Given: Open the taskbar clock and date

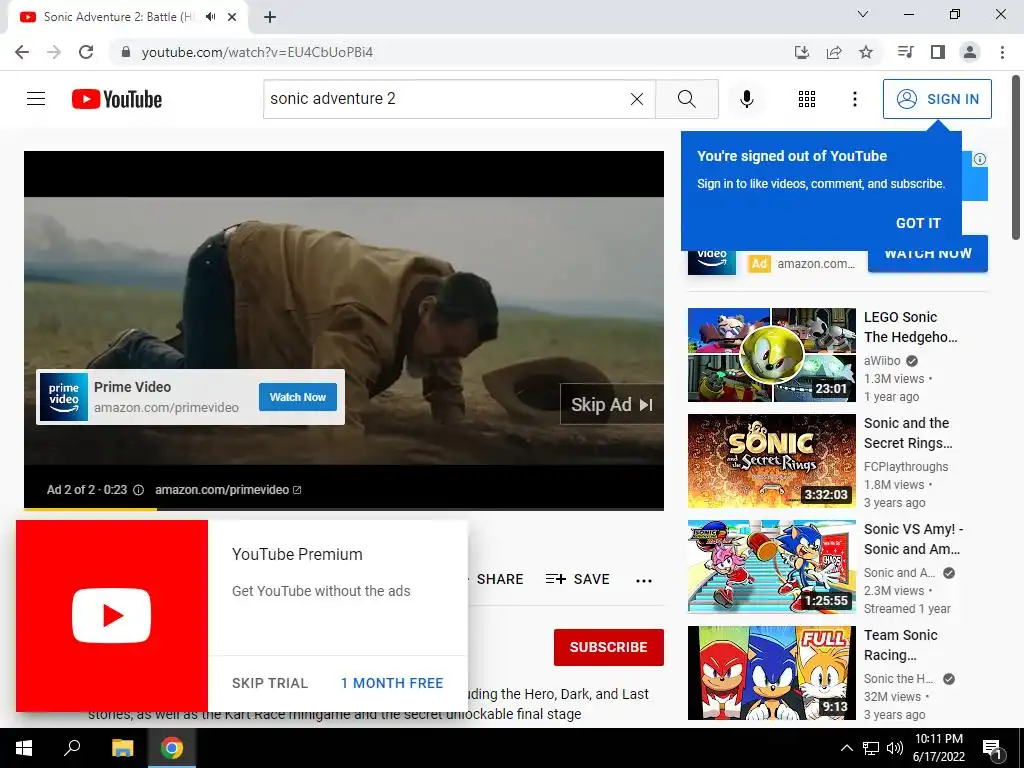Looking at the screenshot, I should point(938,748).
